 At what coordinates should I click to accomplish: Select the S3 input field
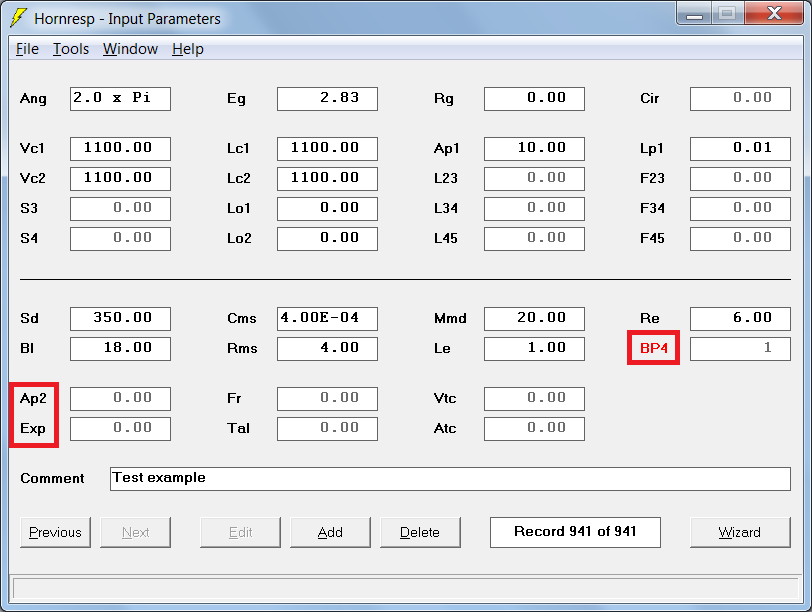pyautogui.click(x=120, y=209)
